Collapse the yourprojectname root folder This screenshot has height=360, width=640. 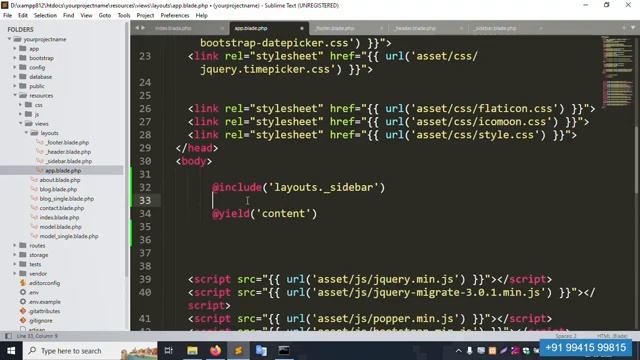pyautogui.click(x=9, y=39)
